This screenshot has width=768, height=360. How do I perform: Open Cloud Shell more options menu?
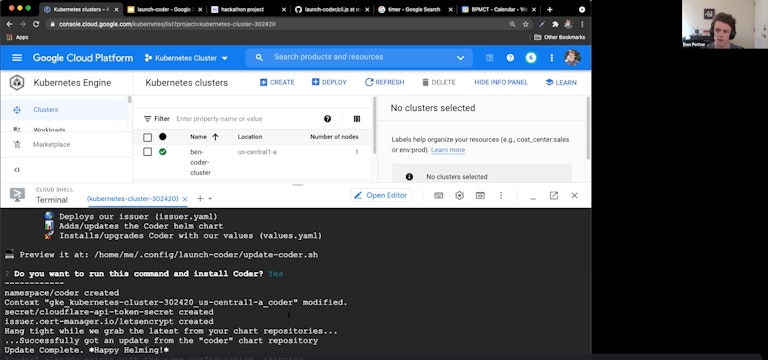pyautogui.click(x=501, y=195)
